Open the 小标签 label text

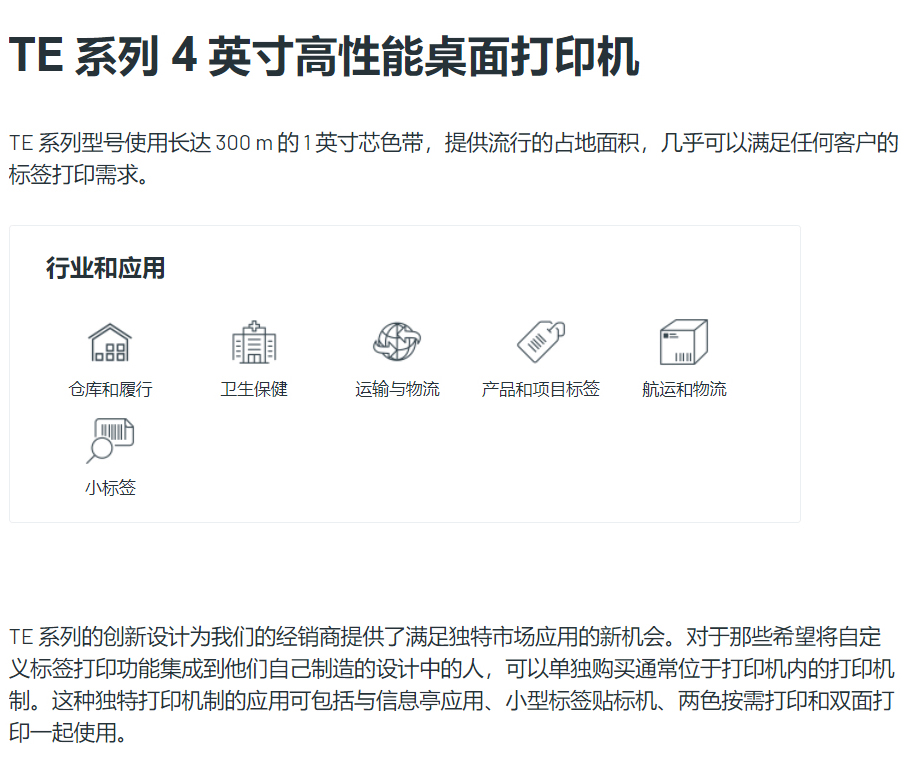pyautogui.click(x=110, y=488)
